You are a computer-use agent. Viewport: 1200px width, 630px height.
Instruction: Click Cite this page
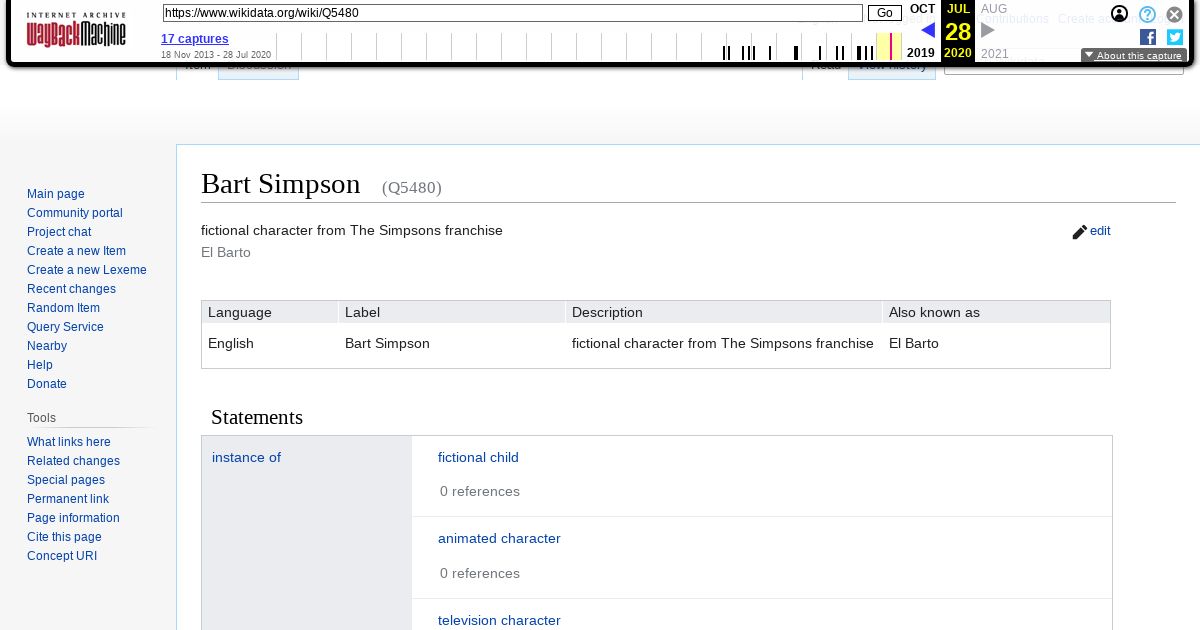[x=64, y=537]
